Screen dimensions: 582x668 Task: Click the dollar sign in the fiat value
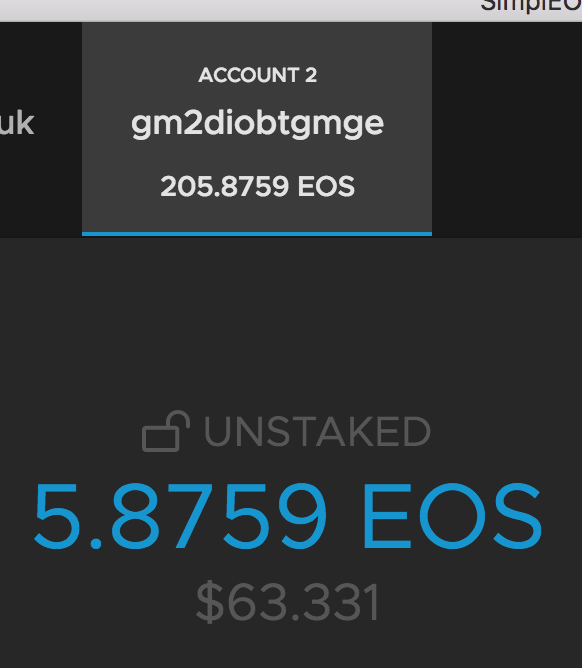coord(210,602)
